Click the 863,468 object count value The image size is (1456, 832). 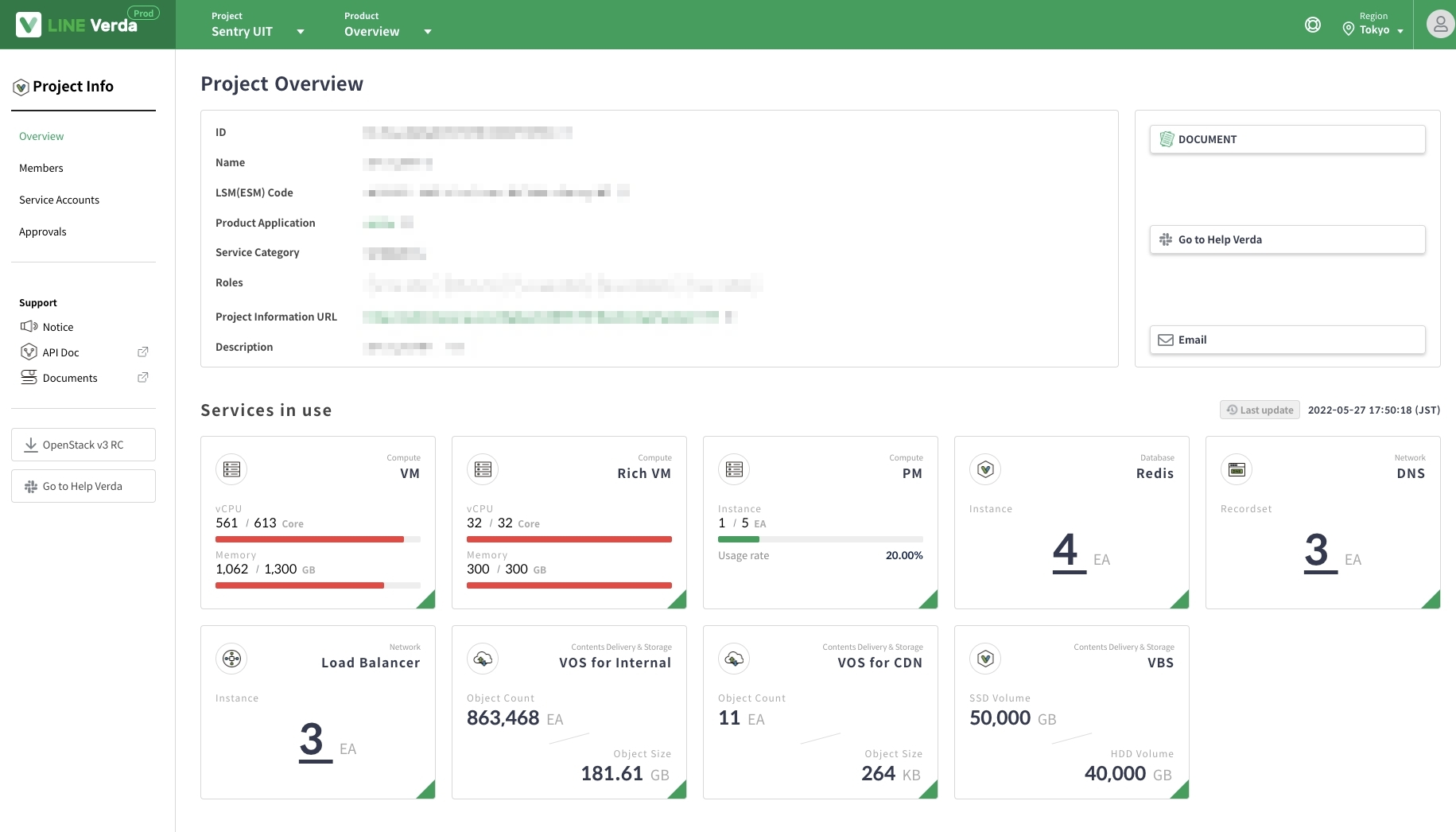tap(503, 717)
